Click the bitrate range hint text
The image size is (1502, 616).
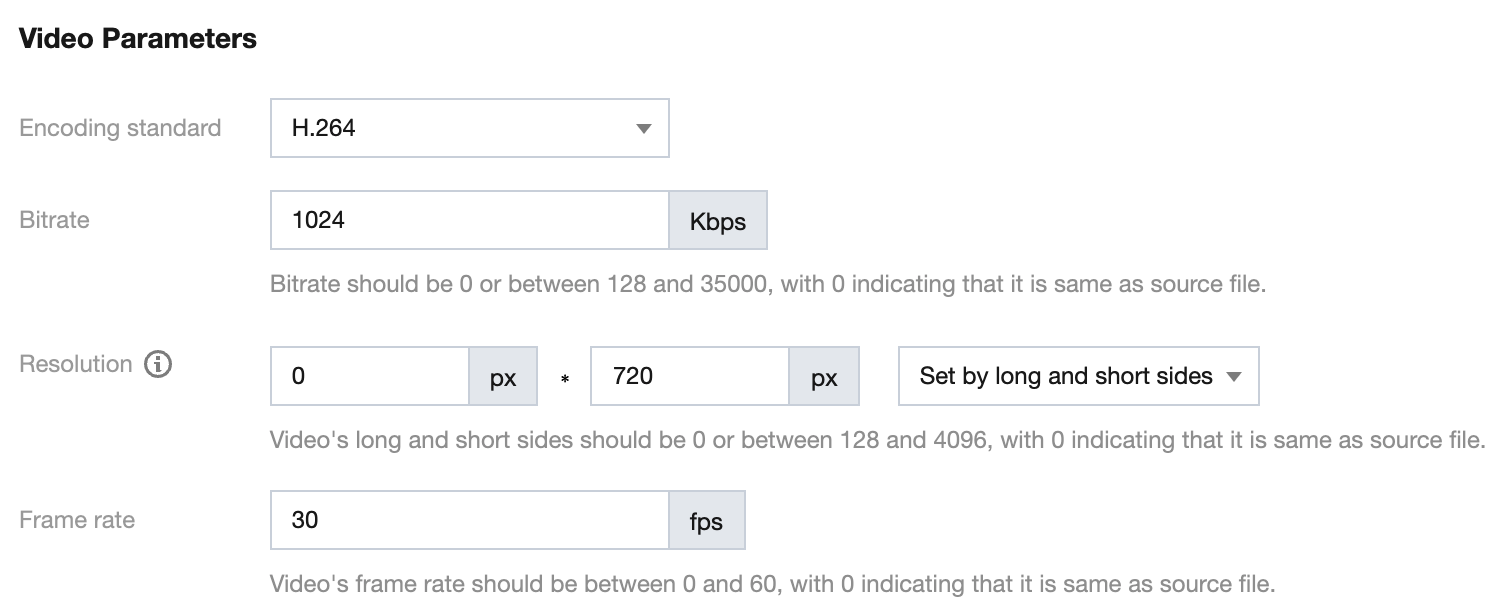pyautogui.click(x=768, y=284)
